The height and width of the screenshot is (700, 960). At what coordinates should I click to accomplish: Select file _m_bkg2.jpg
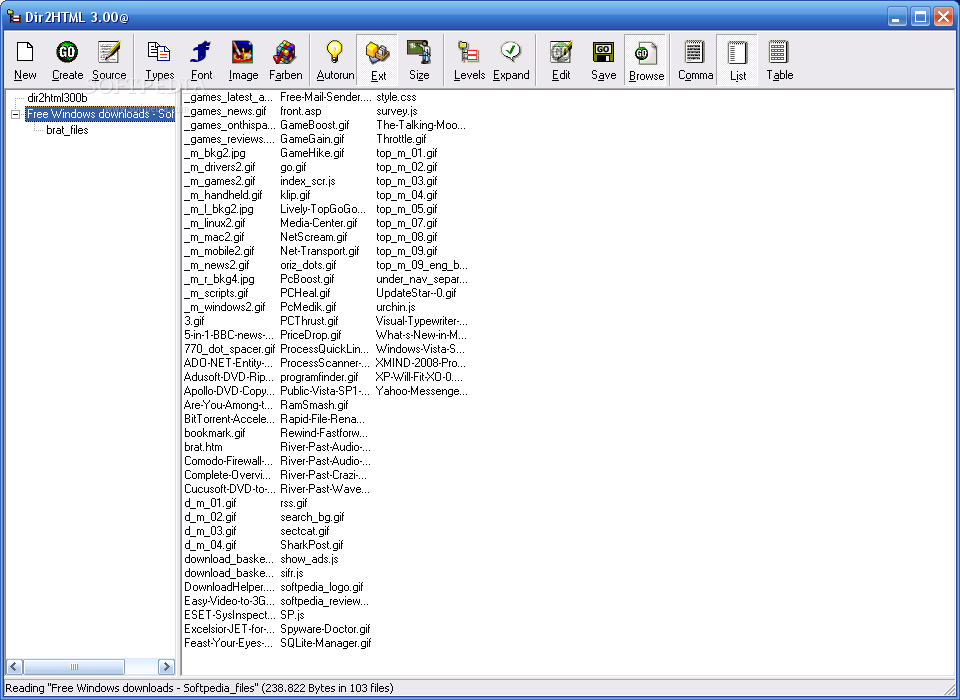pos(215,153)
